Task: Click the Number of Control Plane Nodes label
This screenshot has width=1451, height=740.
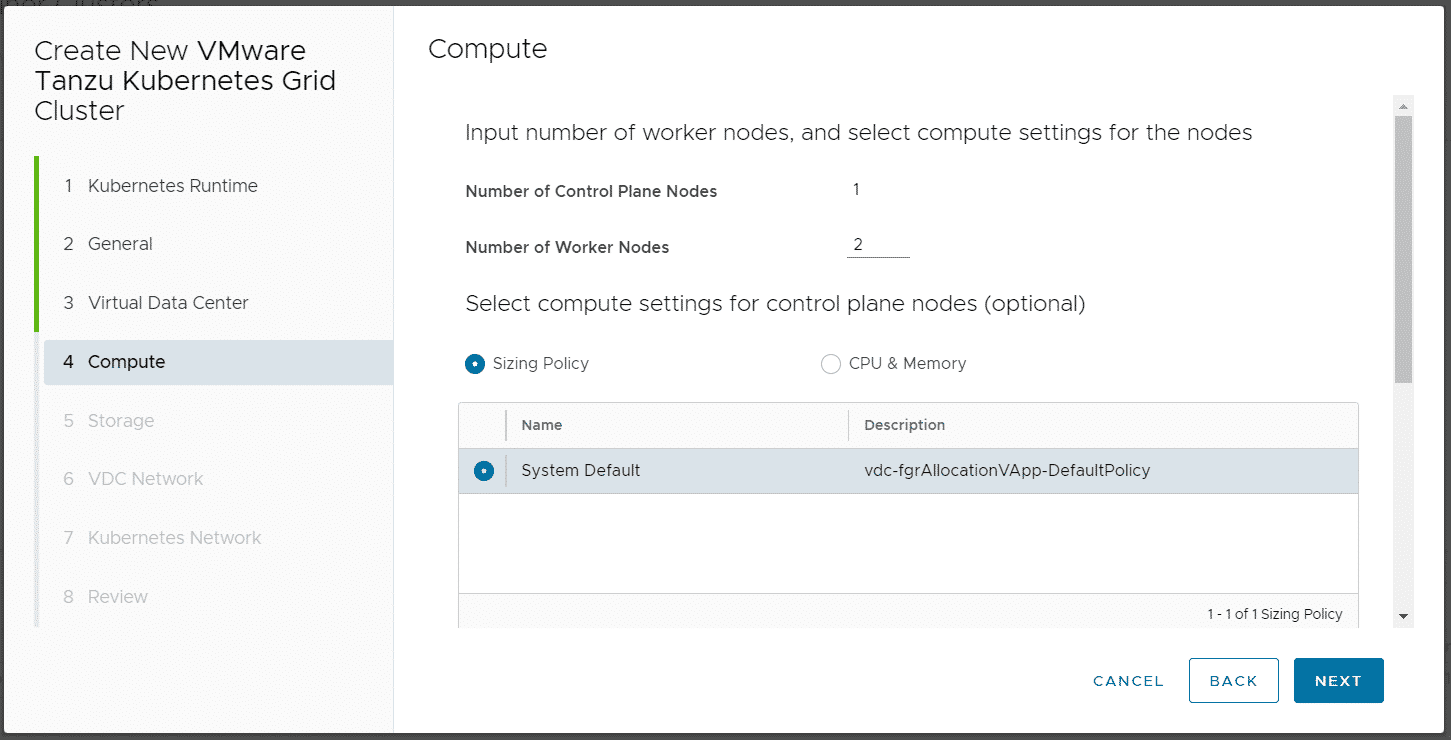Action: pos(591,191)
